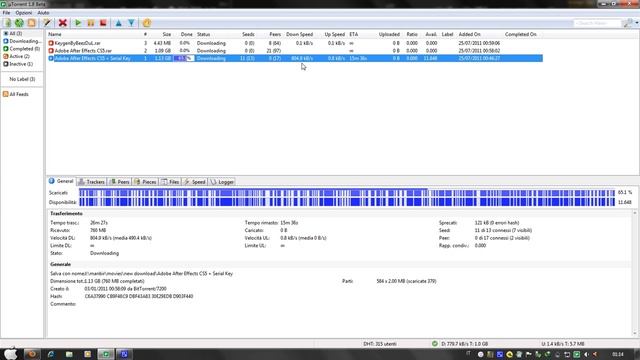Open the search provider dropdown arrow
The image size is (640, 360).
click(636, 23)
